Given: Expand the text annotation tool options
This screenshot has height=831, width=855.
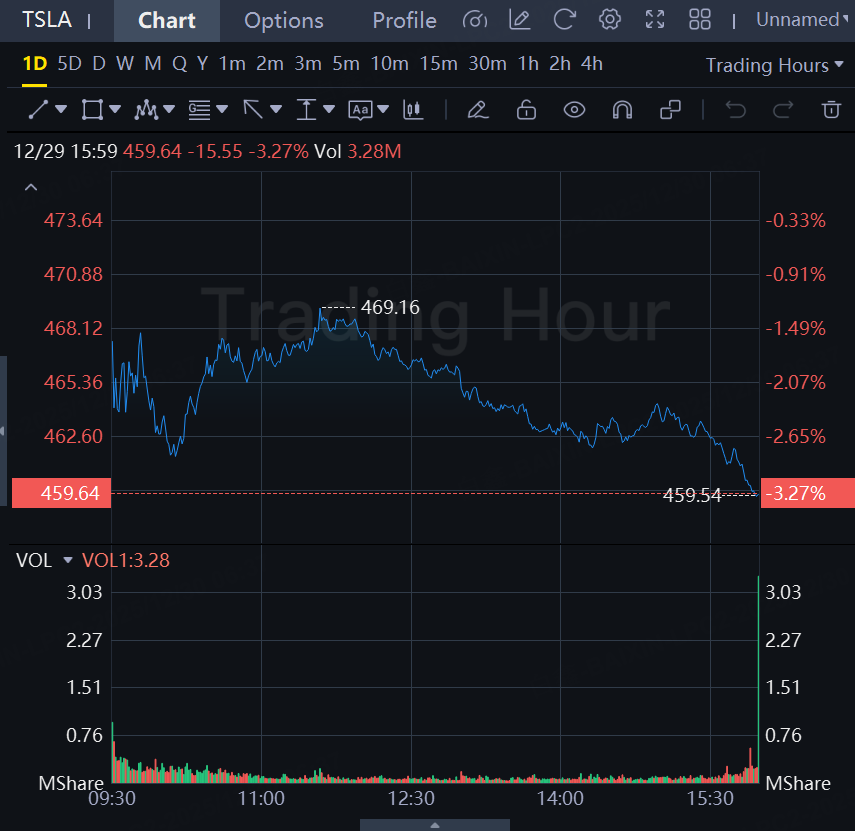Looking at the screenshot, I should click(x=384, y=109).
